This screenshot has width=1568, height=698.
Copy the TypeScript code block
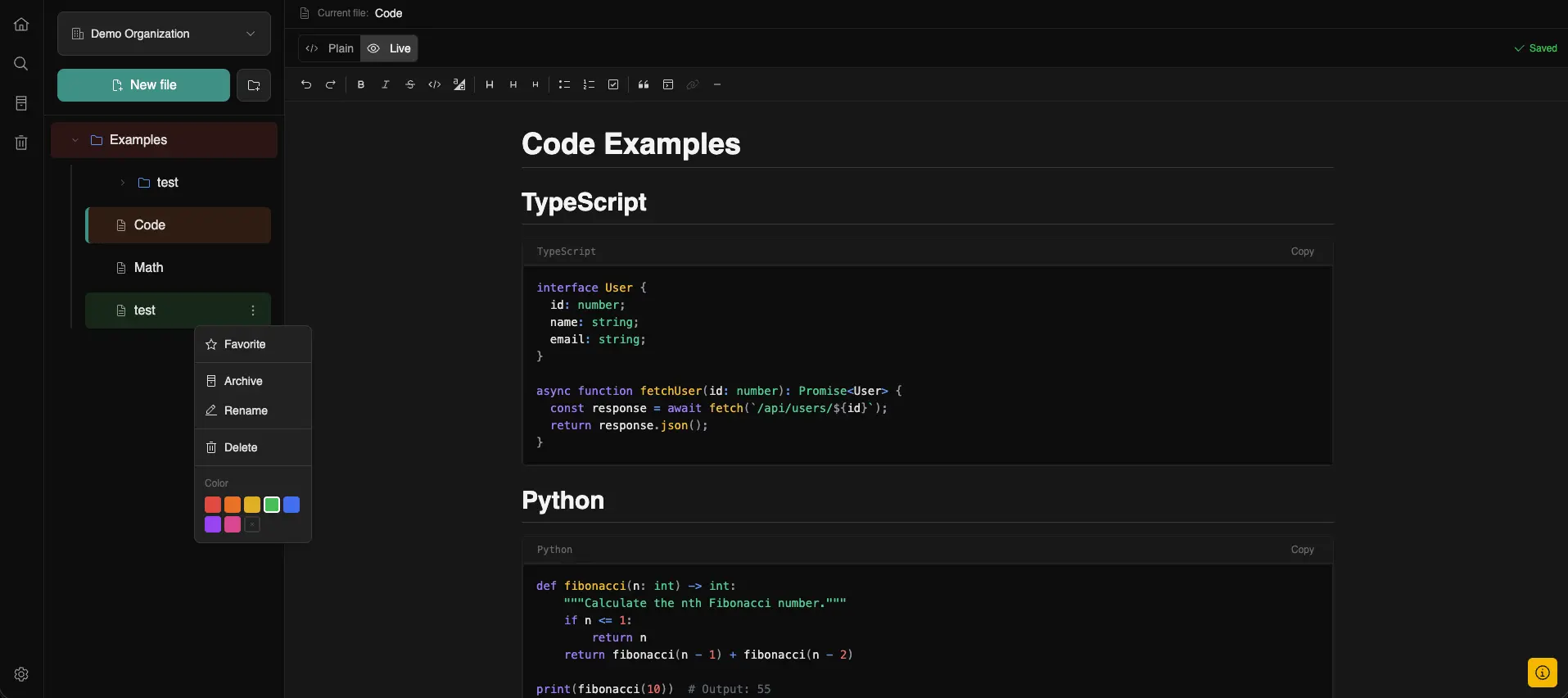point(1302,252)
